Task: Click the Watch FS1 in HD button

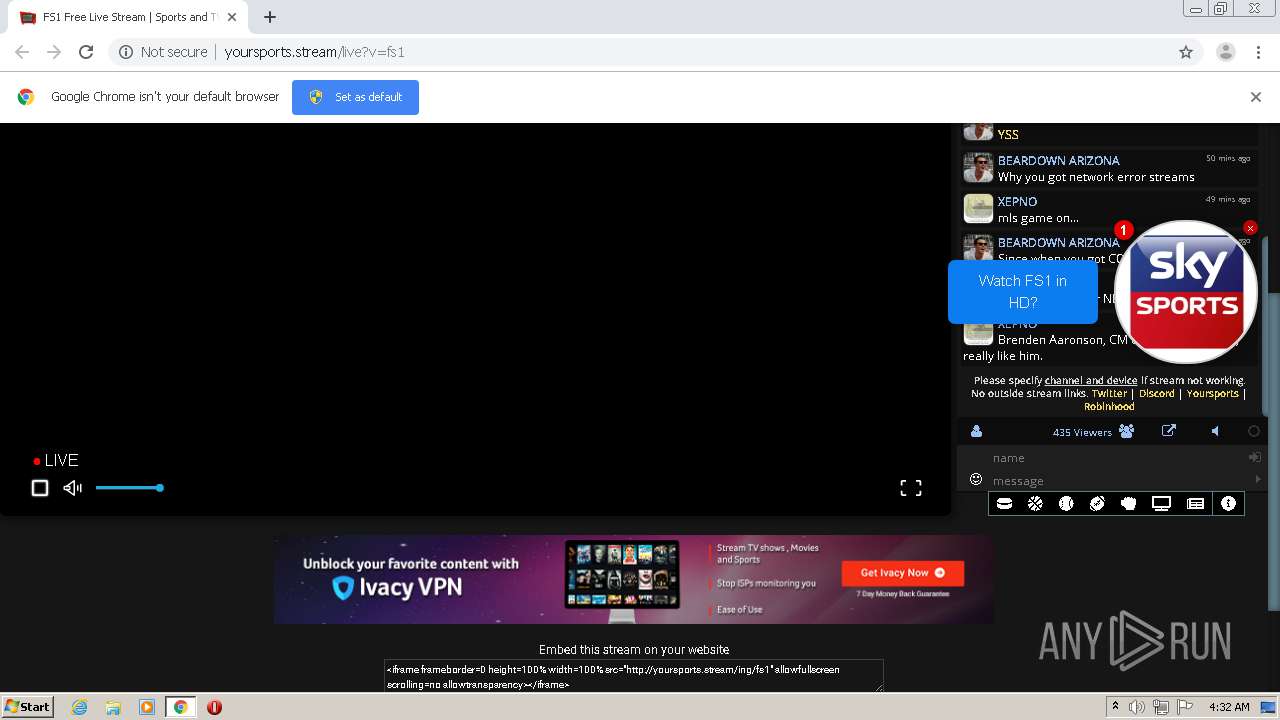Action: click(1022, 292)
